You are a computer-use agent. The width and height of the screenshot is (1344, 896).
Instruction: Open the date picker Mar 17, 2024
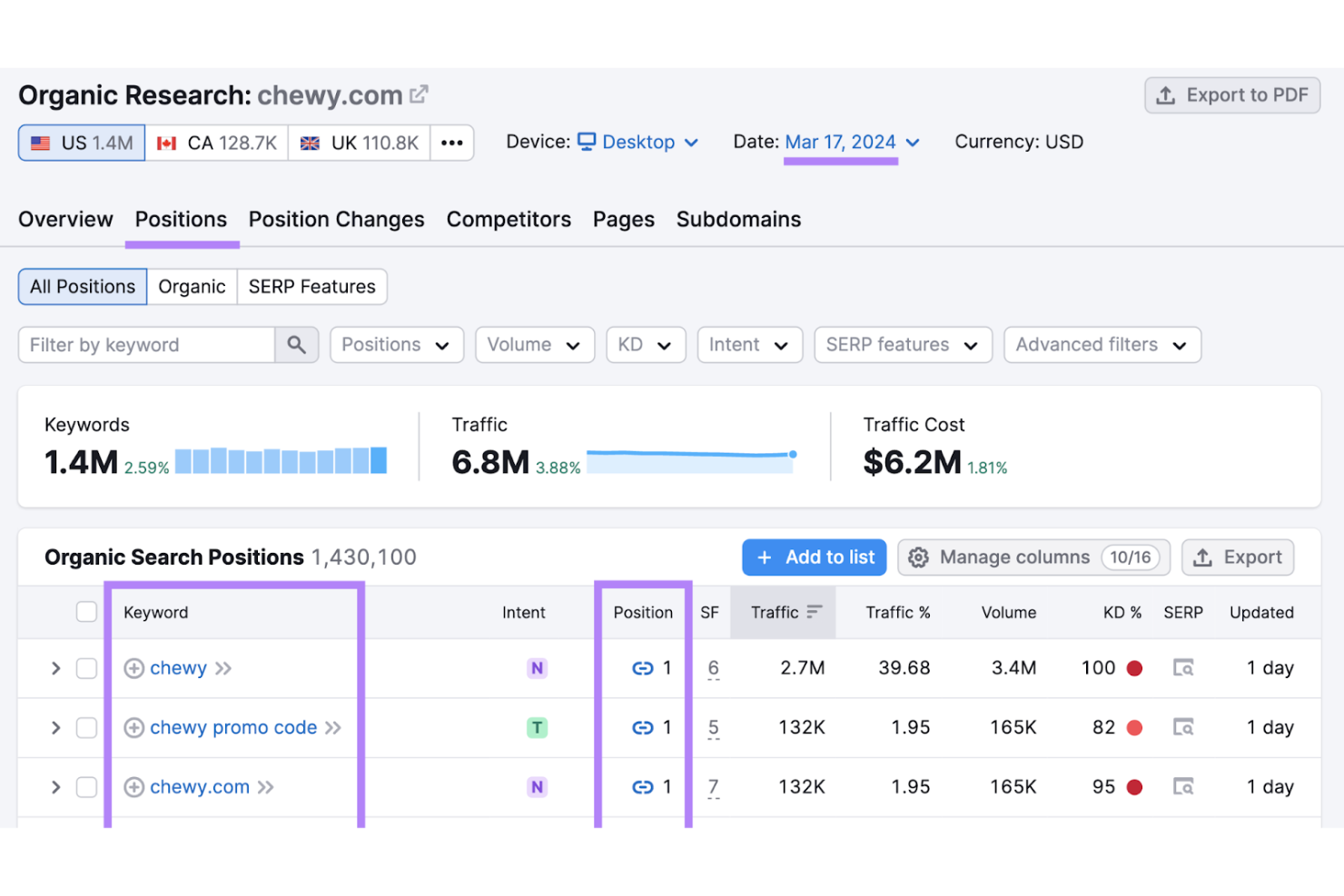pos(852,142)
